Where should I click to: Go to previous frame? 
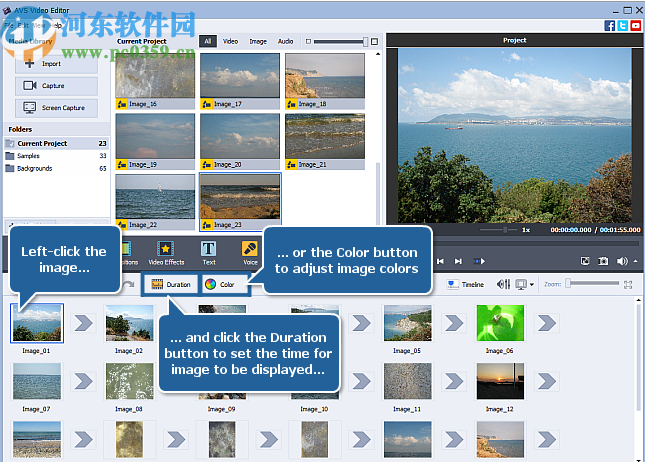tap(440, 261)
